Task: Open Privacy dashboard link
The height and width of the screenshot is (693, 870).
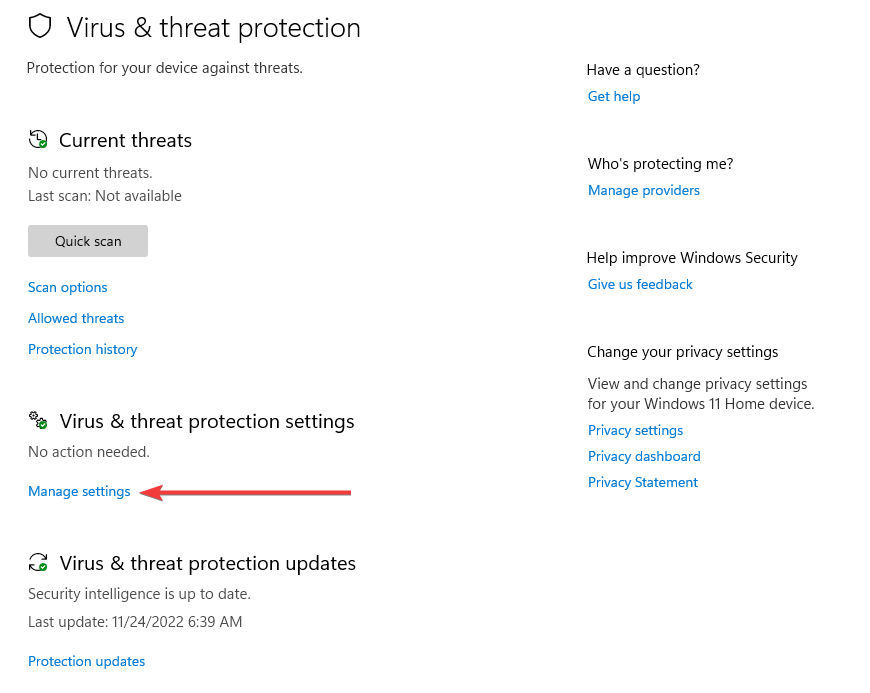Action: pyautogui.click(x=644, y=456)
